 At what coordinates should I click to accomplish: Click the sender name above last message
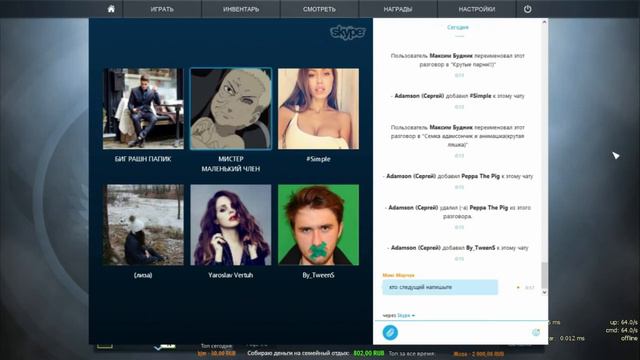pos(398,276)
